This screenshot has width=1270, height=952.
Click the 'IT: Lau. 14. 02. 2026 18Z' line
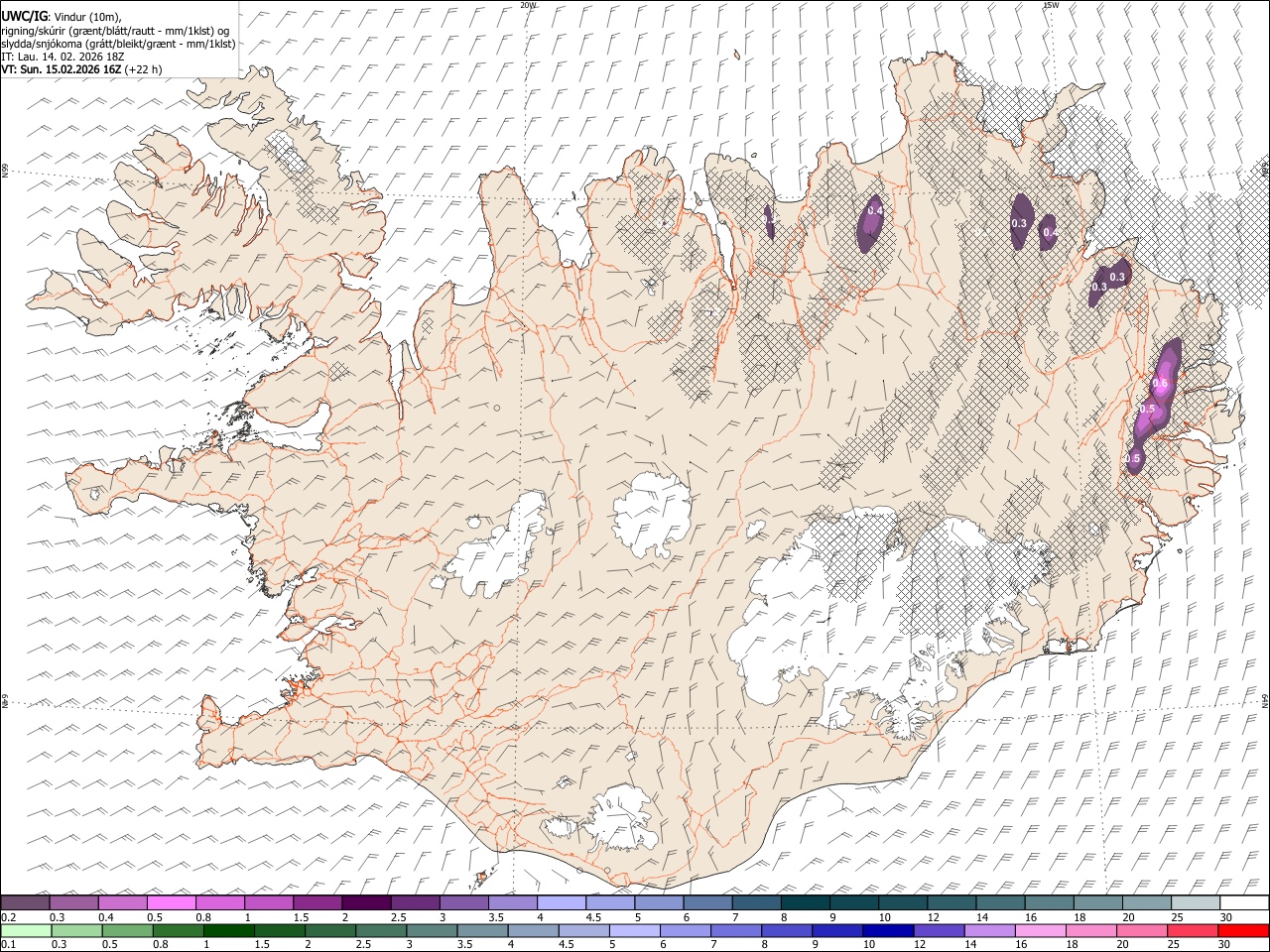point(63,57)
